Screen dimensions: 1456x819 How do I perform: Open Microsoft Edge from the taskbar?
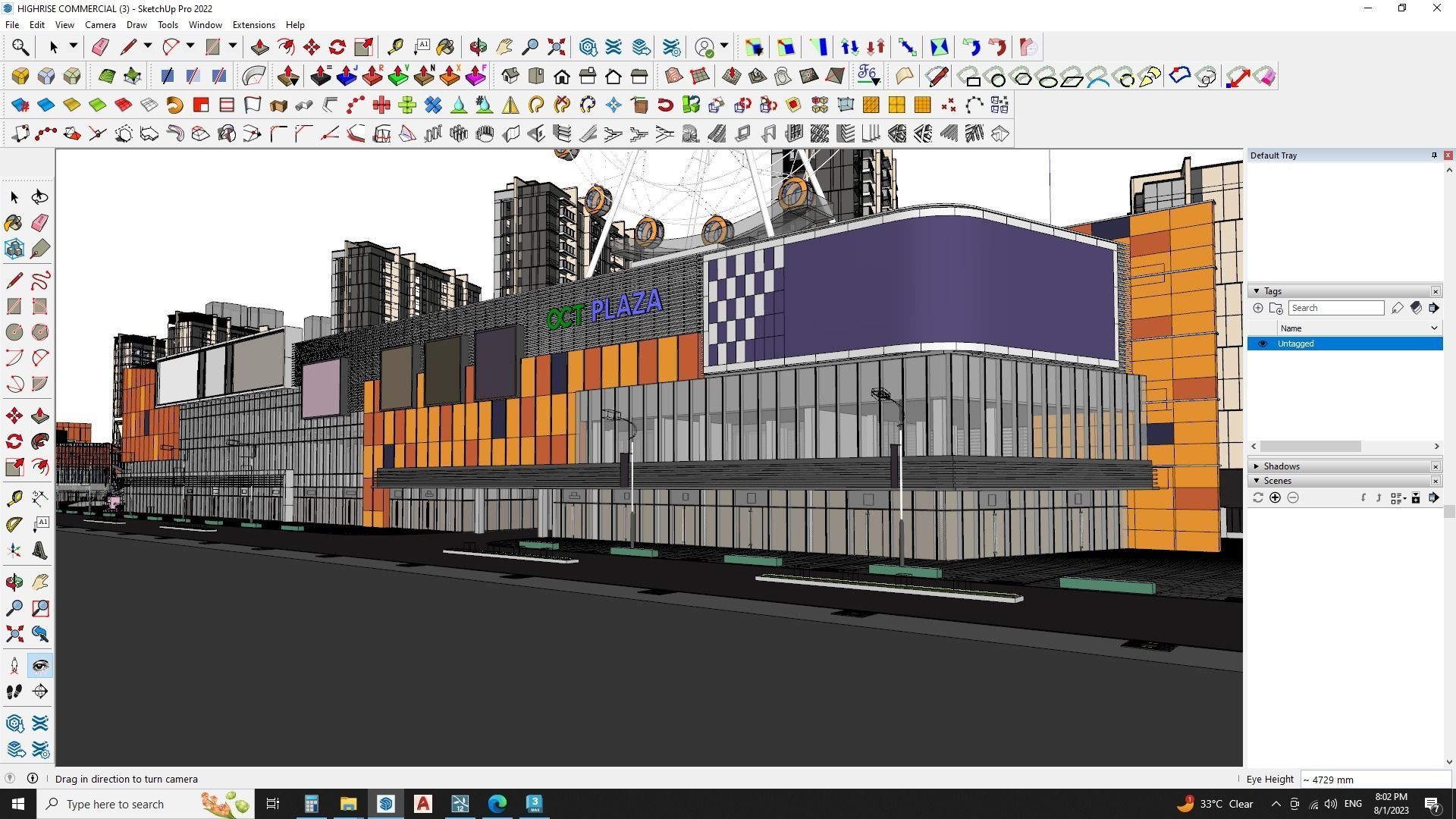[x=497, y=804]
